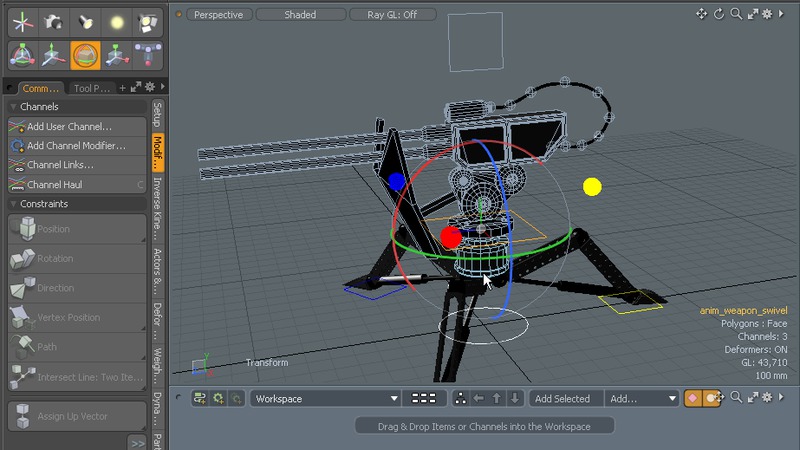Open the Actors &... vertical tab
Screen dimensions: 800x450
click(158, 271)
